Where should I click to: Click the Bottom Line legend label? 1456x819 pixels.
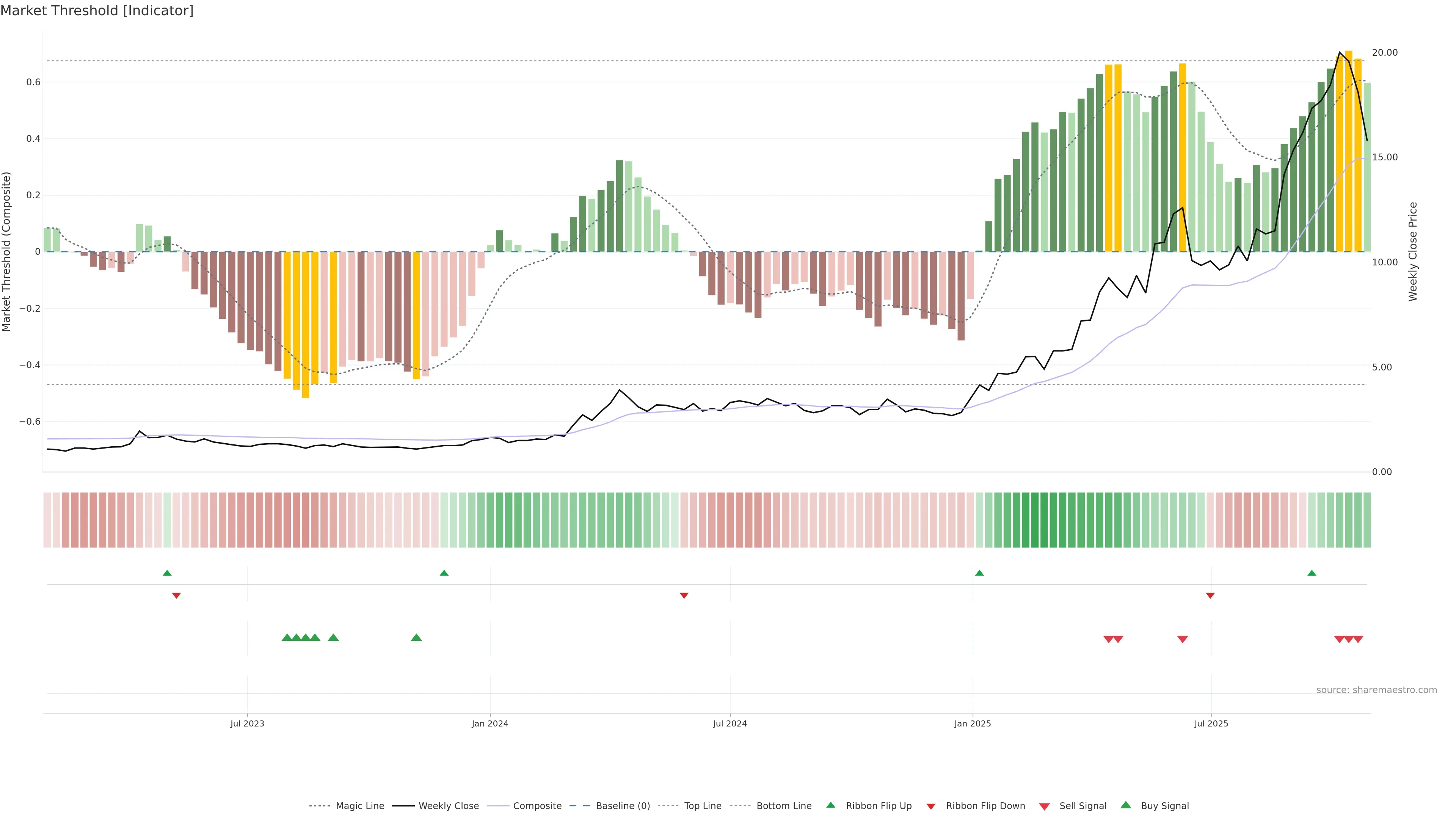tap(783, 806)
